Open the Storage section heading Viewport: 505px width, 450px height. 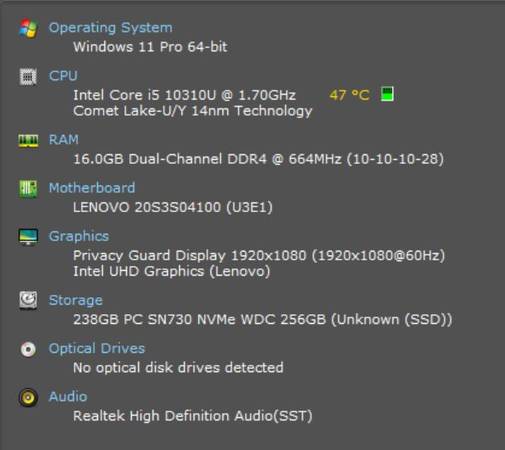pyautogui.click(x=76, y=300)
